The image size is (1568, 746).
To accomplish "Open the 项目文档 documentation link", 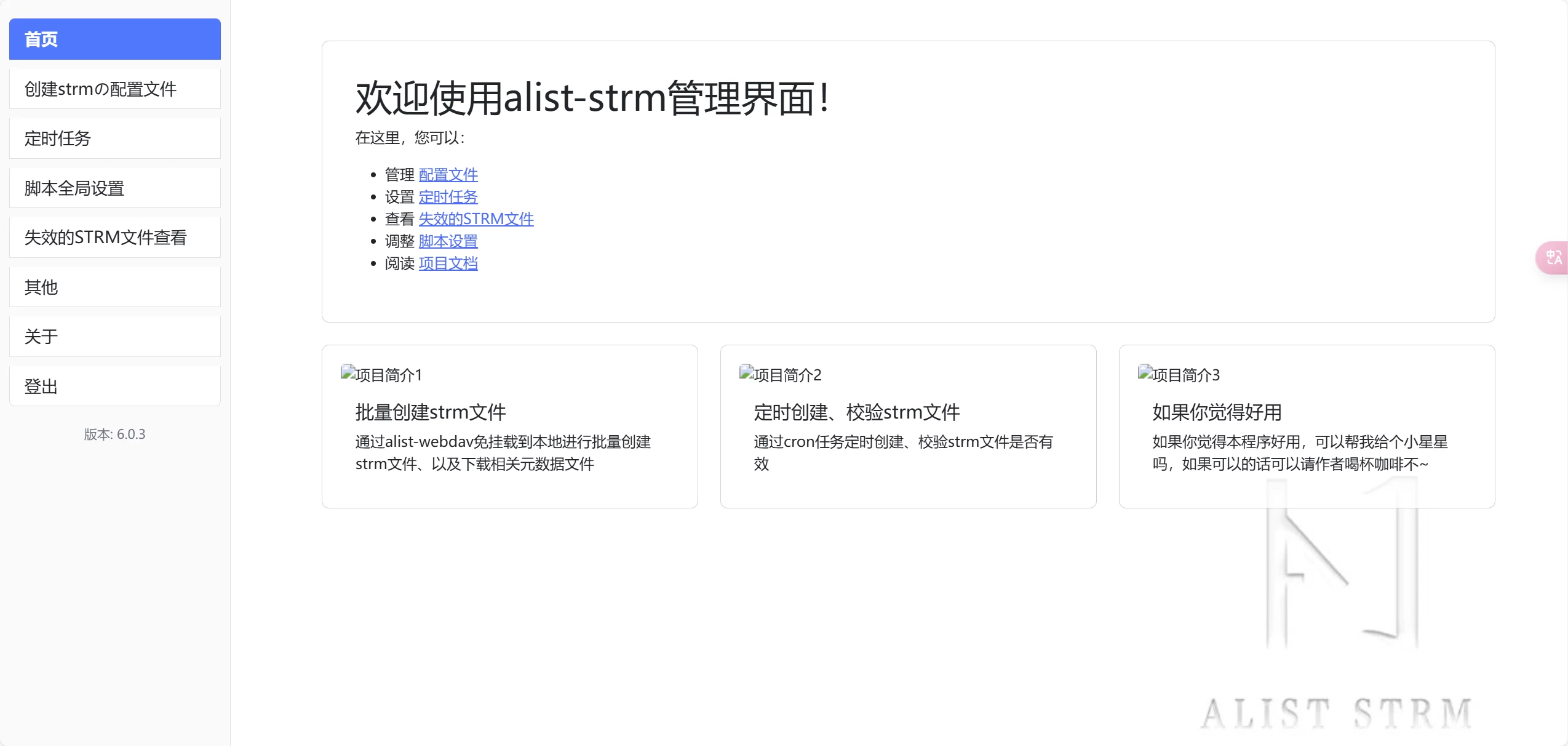I will [x=448, y=263].
